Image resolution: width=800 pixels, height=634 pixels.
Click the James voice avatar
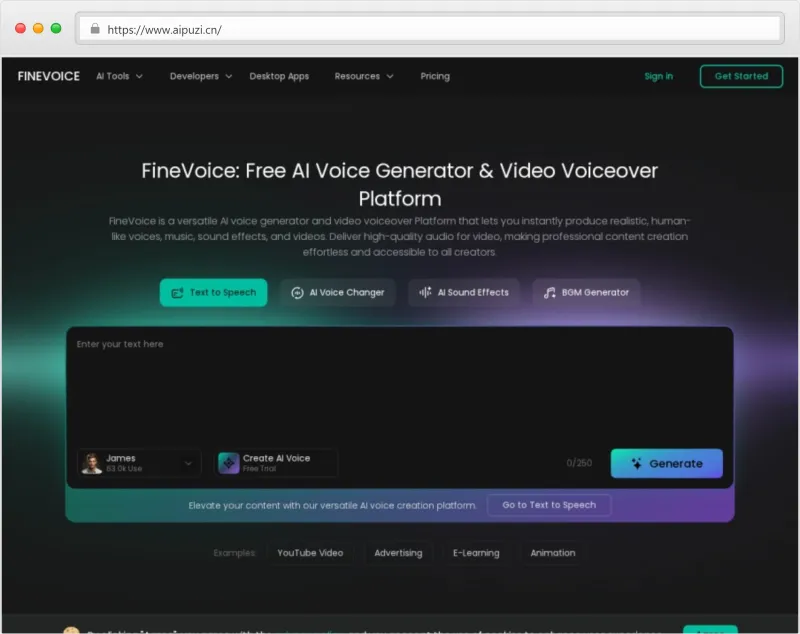click(x=91, y=463)
